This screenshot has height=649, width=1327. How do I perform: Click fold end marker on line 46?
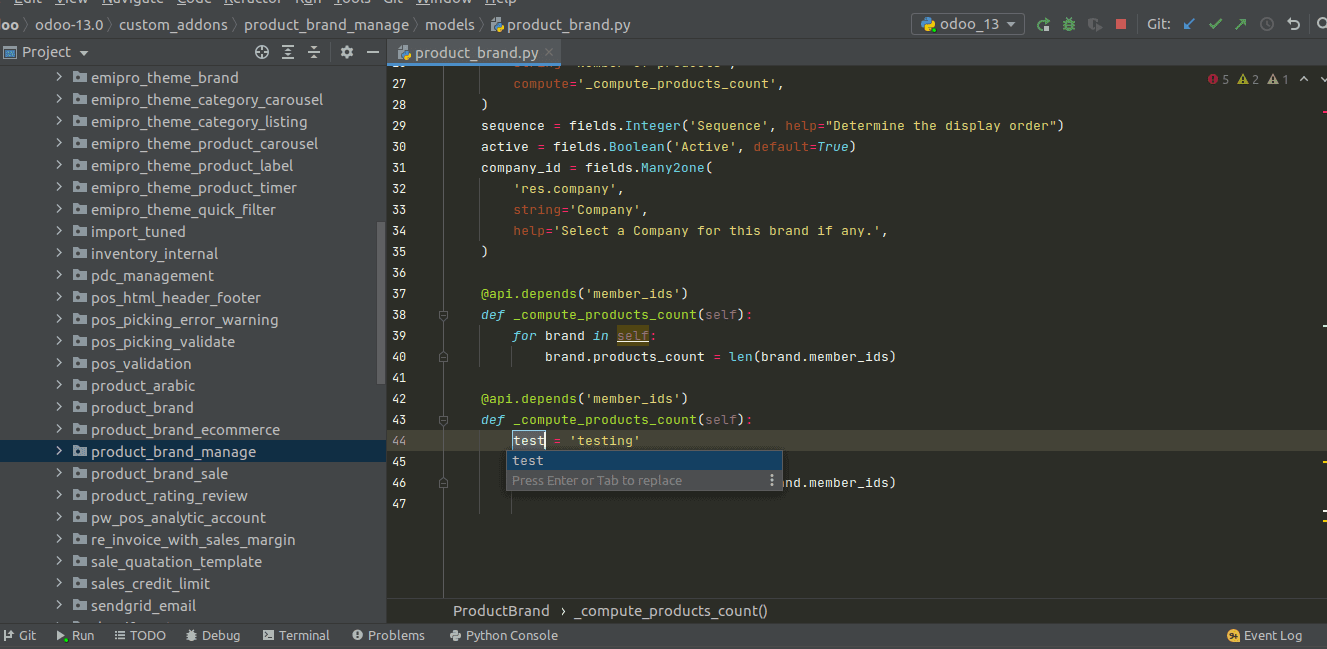coord(443,483)
